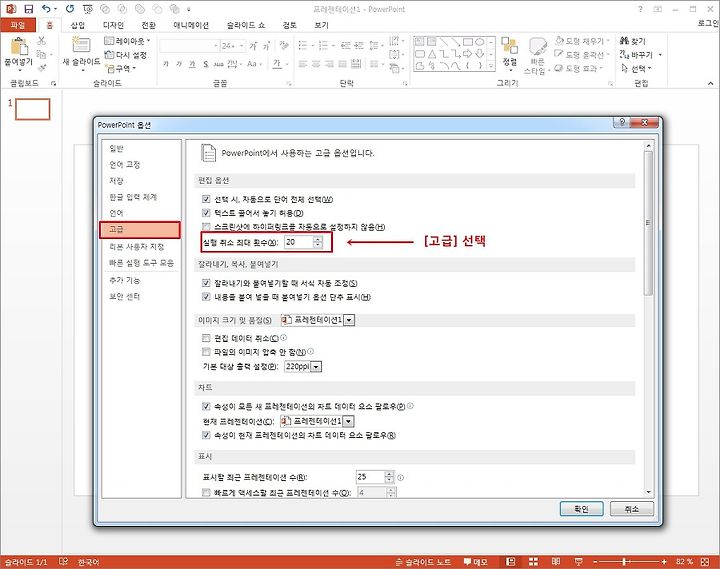Expand the shapes gallery More arrow
The height and width of the screenshot is (569, 720).
[x=491, y=66]
